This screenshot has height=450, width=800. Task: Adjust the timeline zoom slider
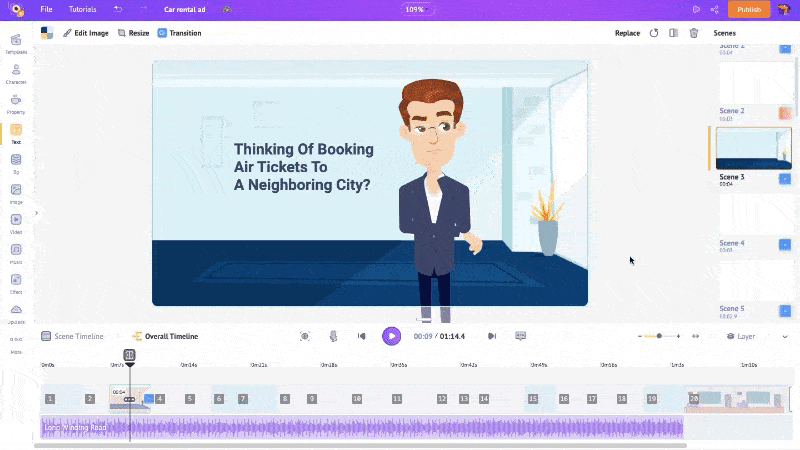click(660, 336)
